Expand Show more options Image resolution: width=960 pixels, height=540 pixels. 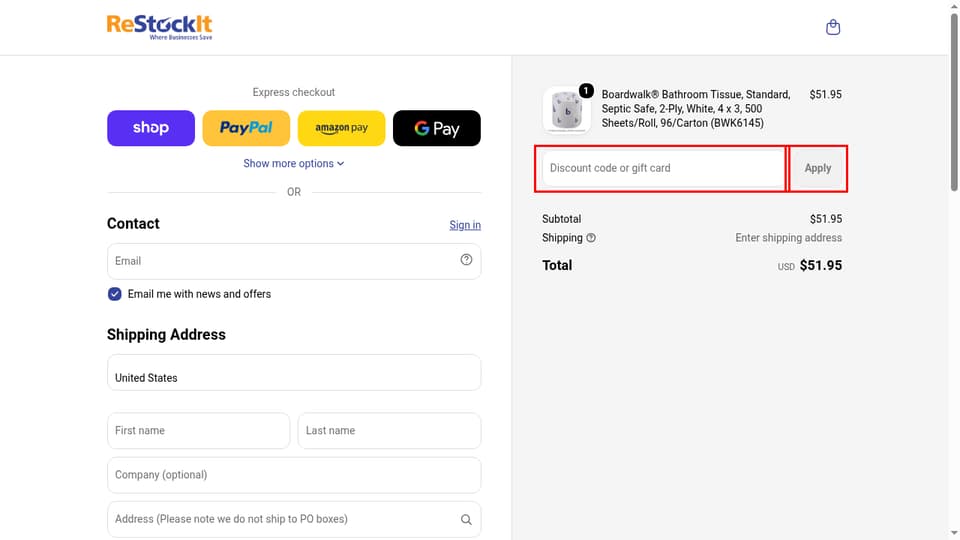pyautogui.click(x=294, y=163)
